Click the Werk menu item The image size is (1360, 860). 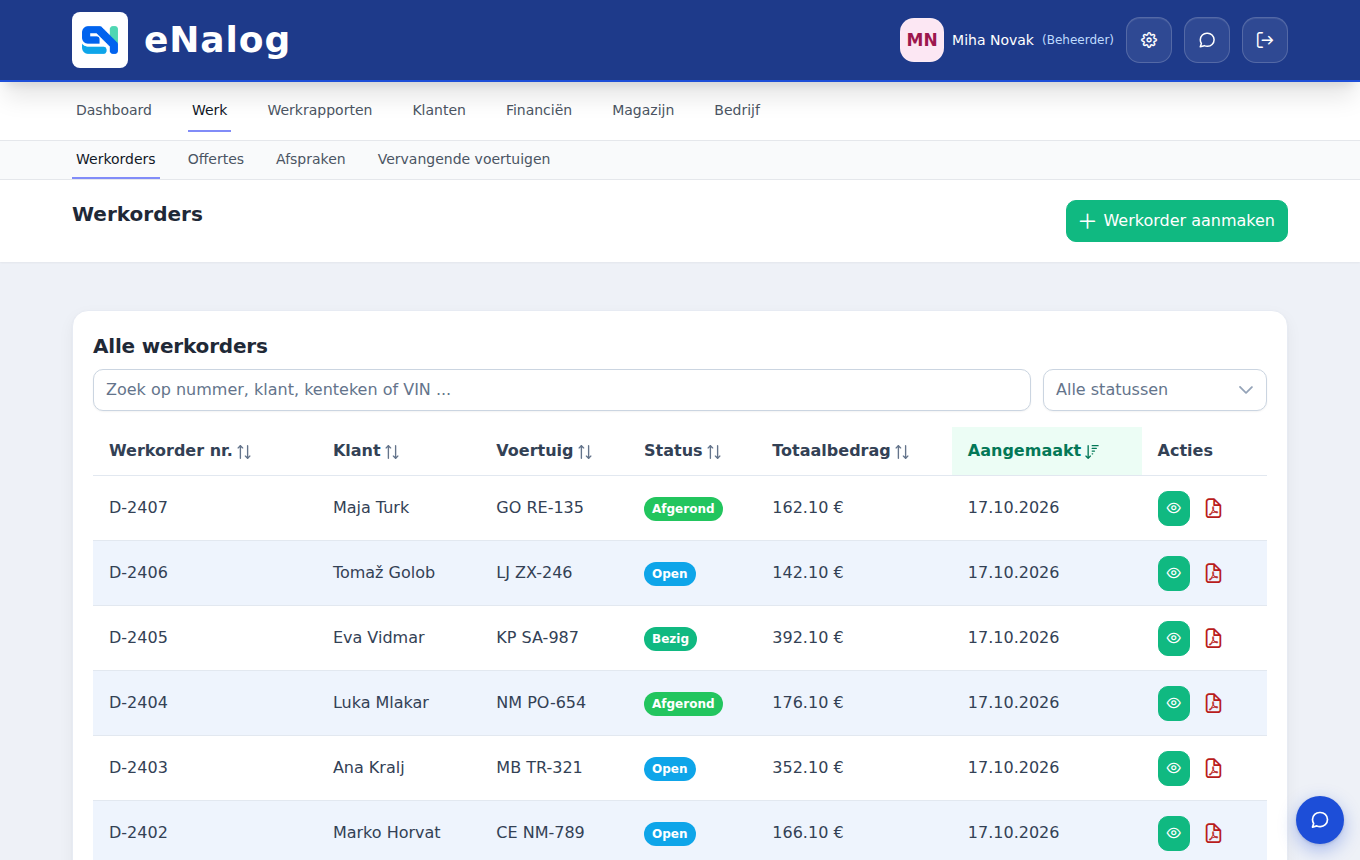click(210, 110)
